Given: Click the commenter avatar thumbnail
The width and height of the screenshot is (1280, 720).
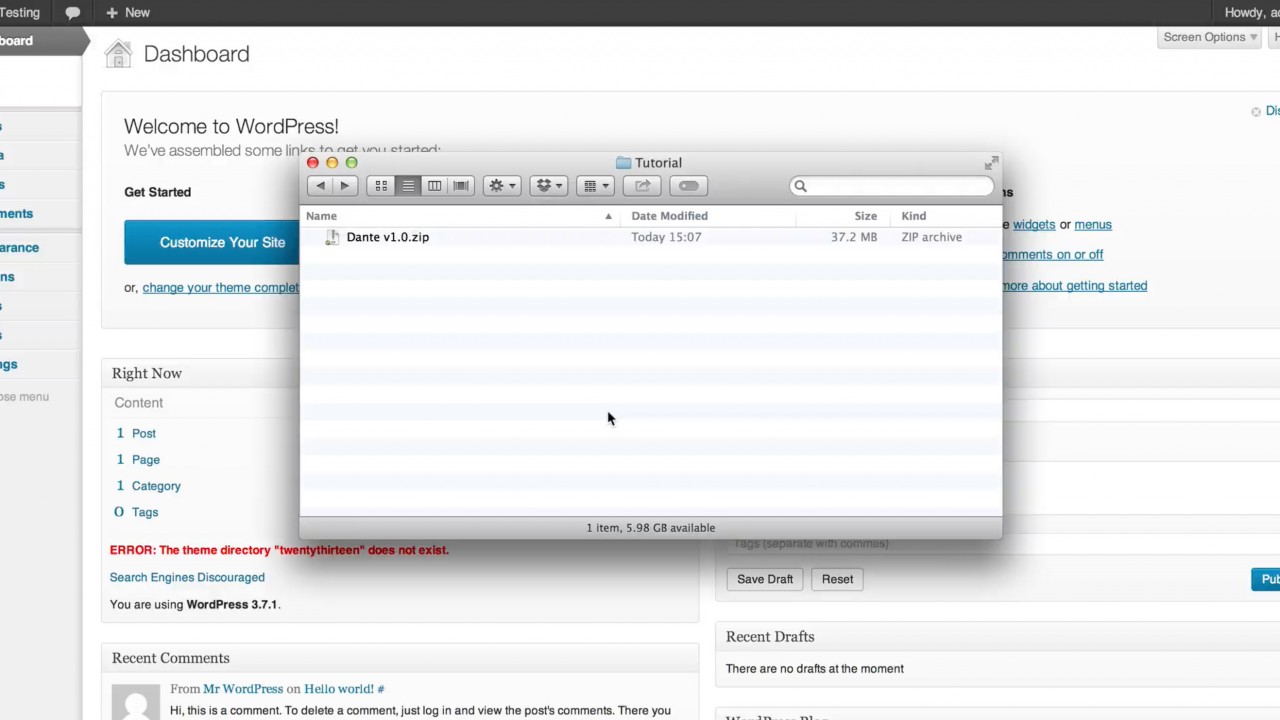Looking at the screenshot, I should 135,702.
